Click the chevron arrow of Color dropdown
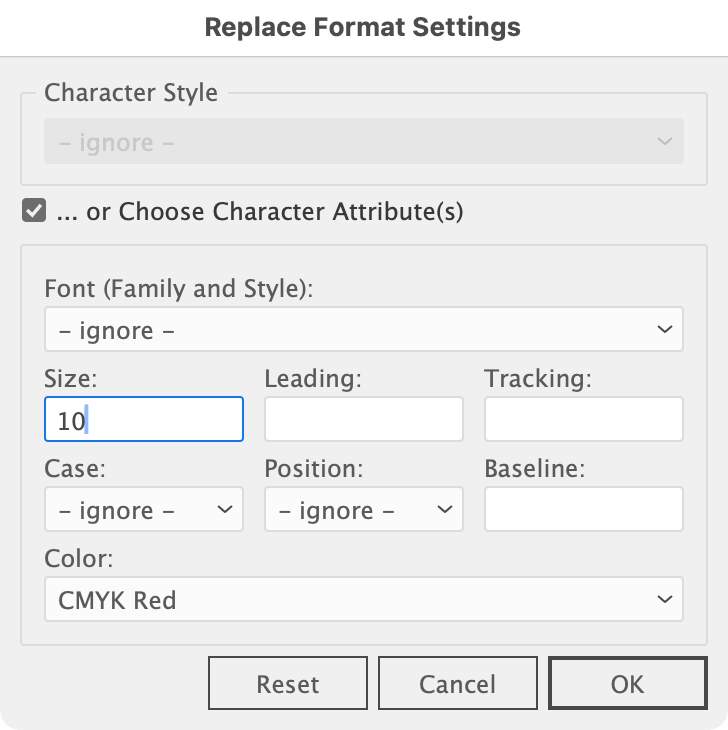This screenshot has height=730, width=728. pyautogui.click(x=664, y=599)
